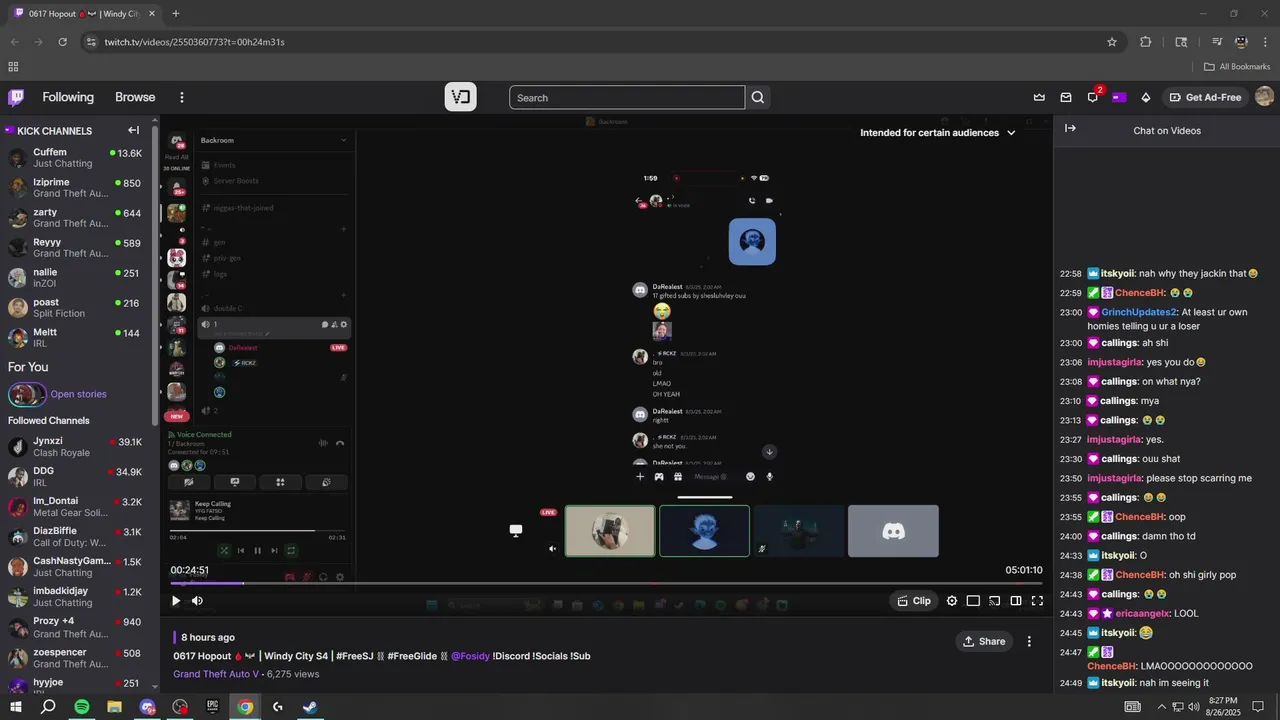Toggle theatre mode on the player
This screenshot has width=1280, height=720.
click(973, 601)
